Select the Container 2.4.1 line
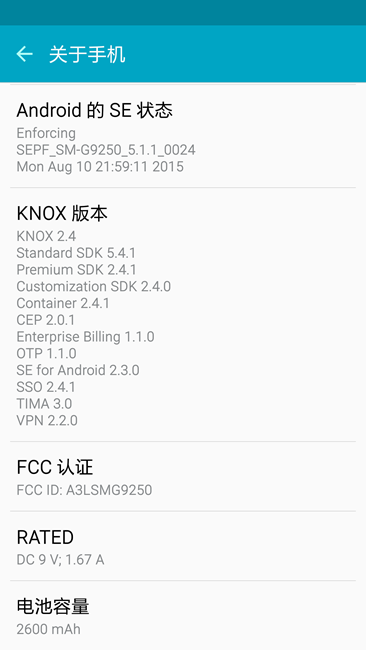Screen dimensions: 366x650 pos(63,303)
